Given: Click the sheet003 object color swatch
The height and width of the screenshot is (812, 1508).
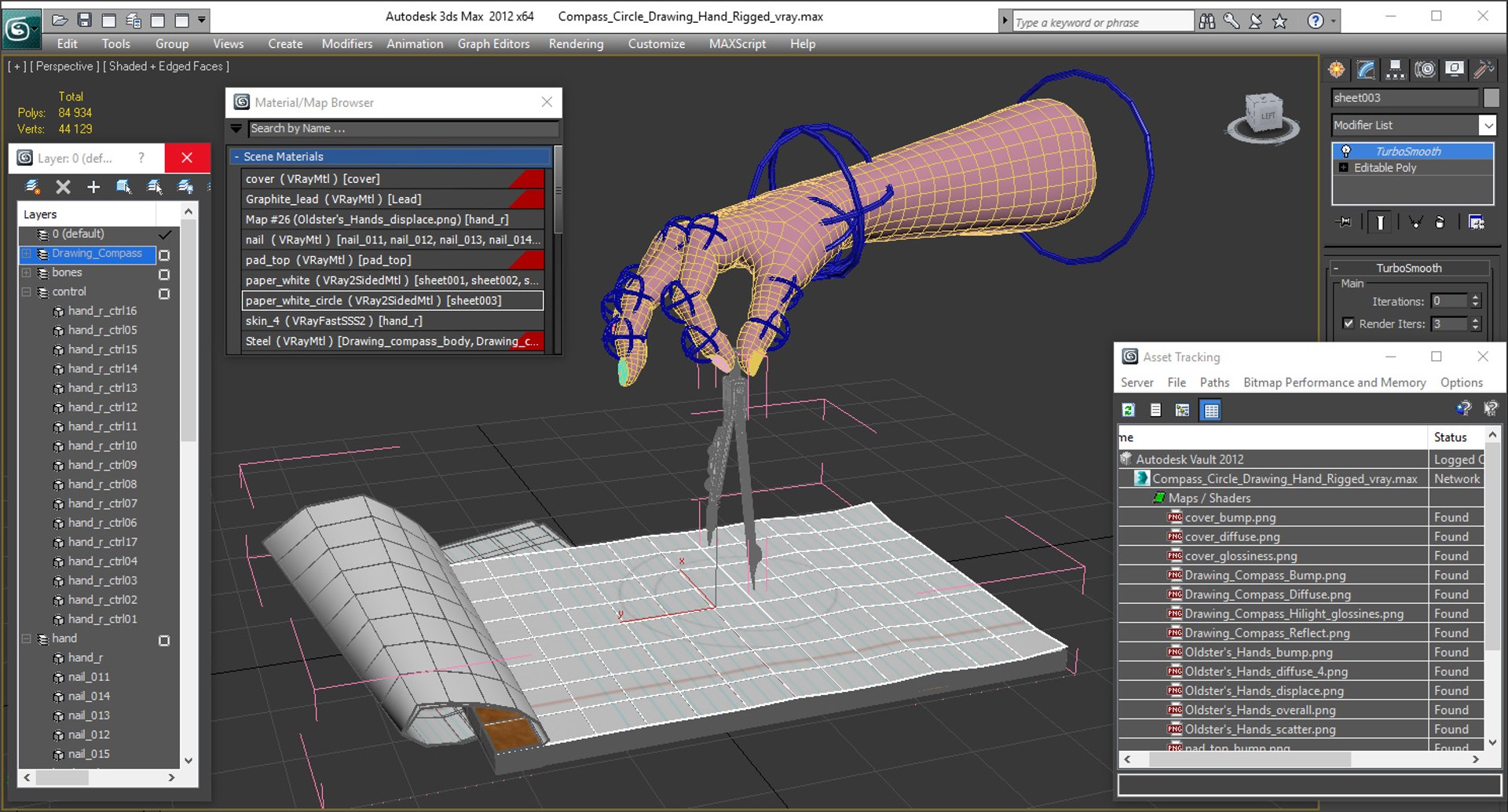Looking at the screenshot, I should pyautogui.click(x=1491, y=97).
